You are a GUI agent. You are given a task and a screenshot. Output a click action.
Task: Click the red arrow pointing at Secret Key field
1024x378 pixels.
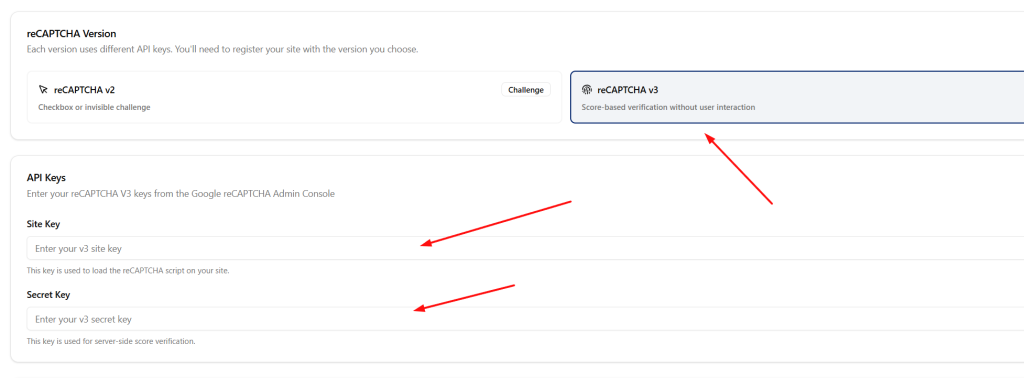pos(464,298)
